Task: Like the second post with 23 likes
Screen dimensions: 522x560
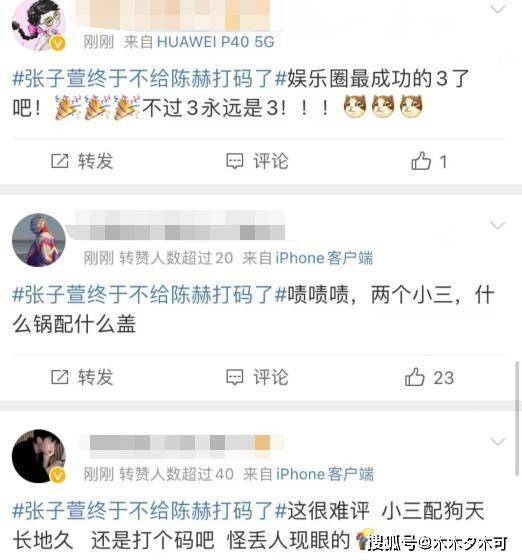Action: coord(415,377)
